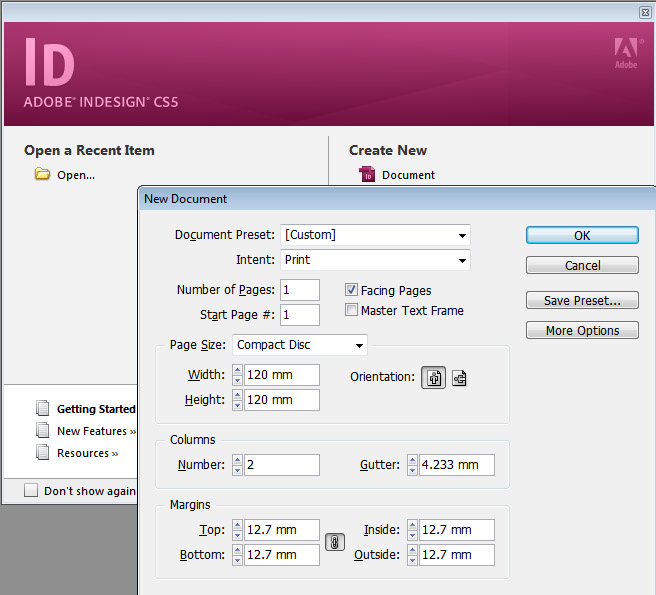Click the Open... link
The image size is (656, 595).
click(x=76, y=175)
